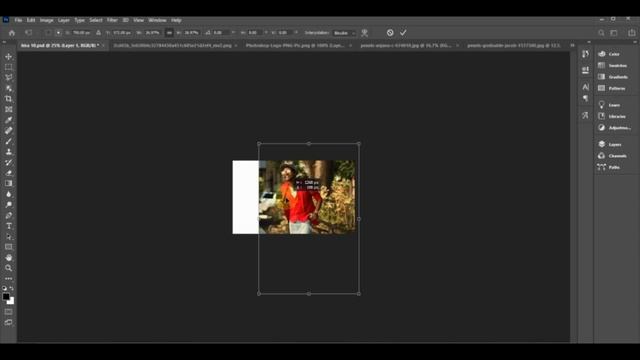
Task: Open the Filter menu
Action: 112,20
